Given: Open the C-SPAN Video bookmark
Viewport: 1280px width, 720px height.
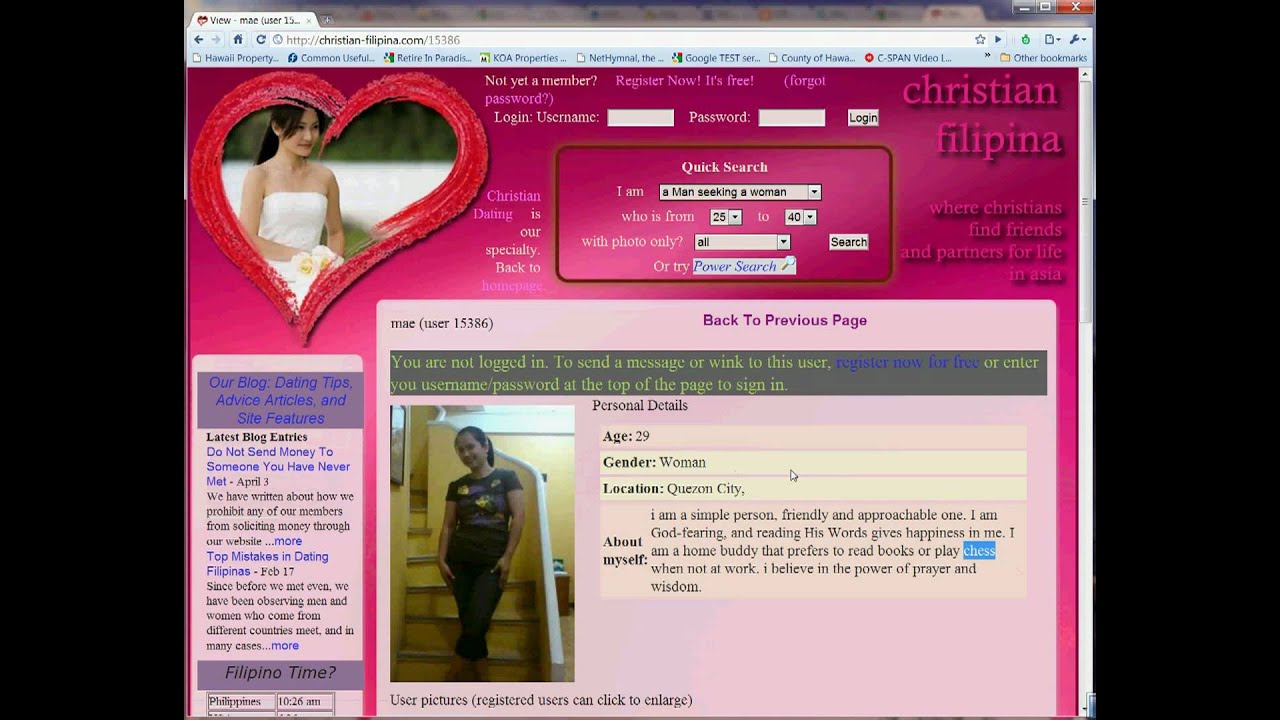Looking at the screenshot, I should (907, 58).
